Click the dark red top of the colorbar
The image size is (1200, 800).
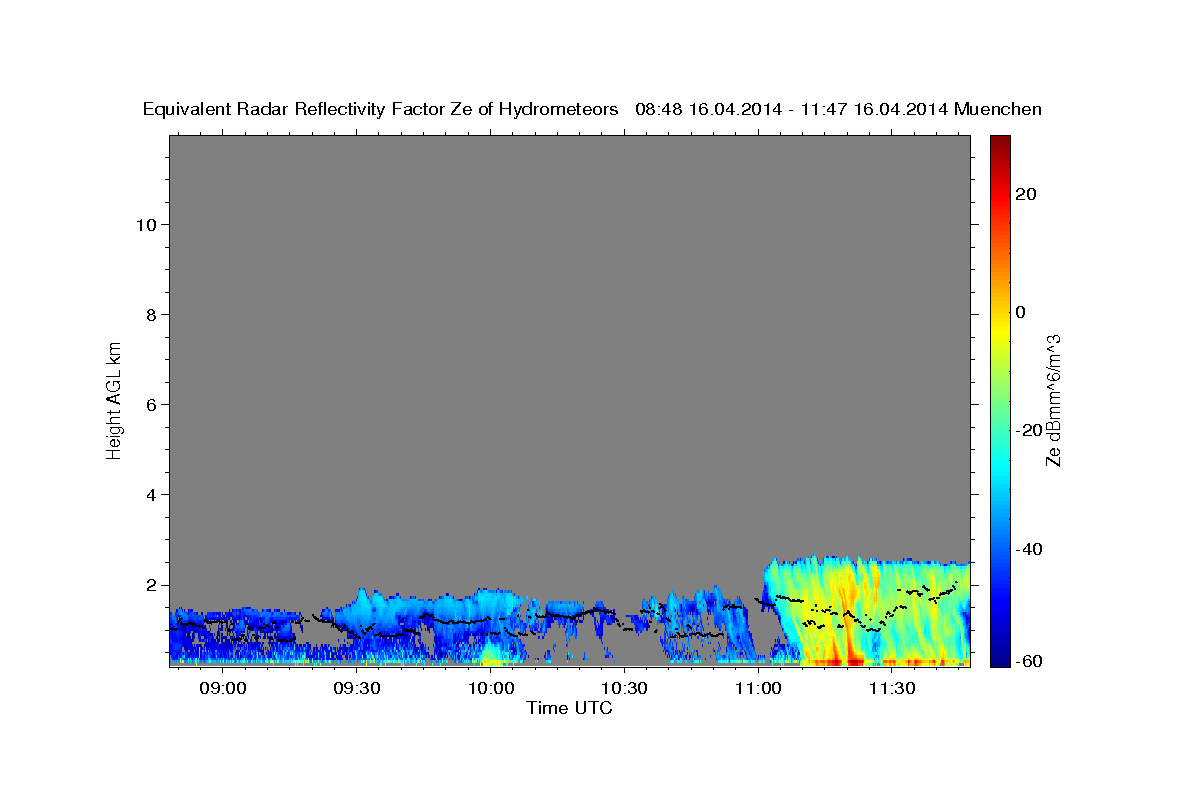pyautogui.click(x=1000, y=145)
